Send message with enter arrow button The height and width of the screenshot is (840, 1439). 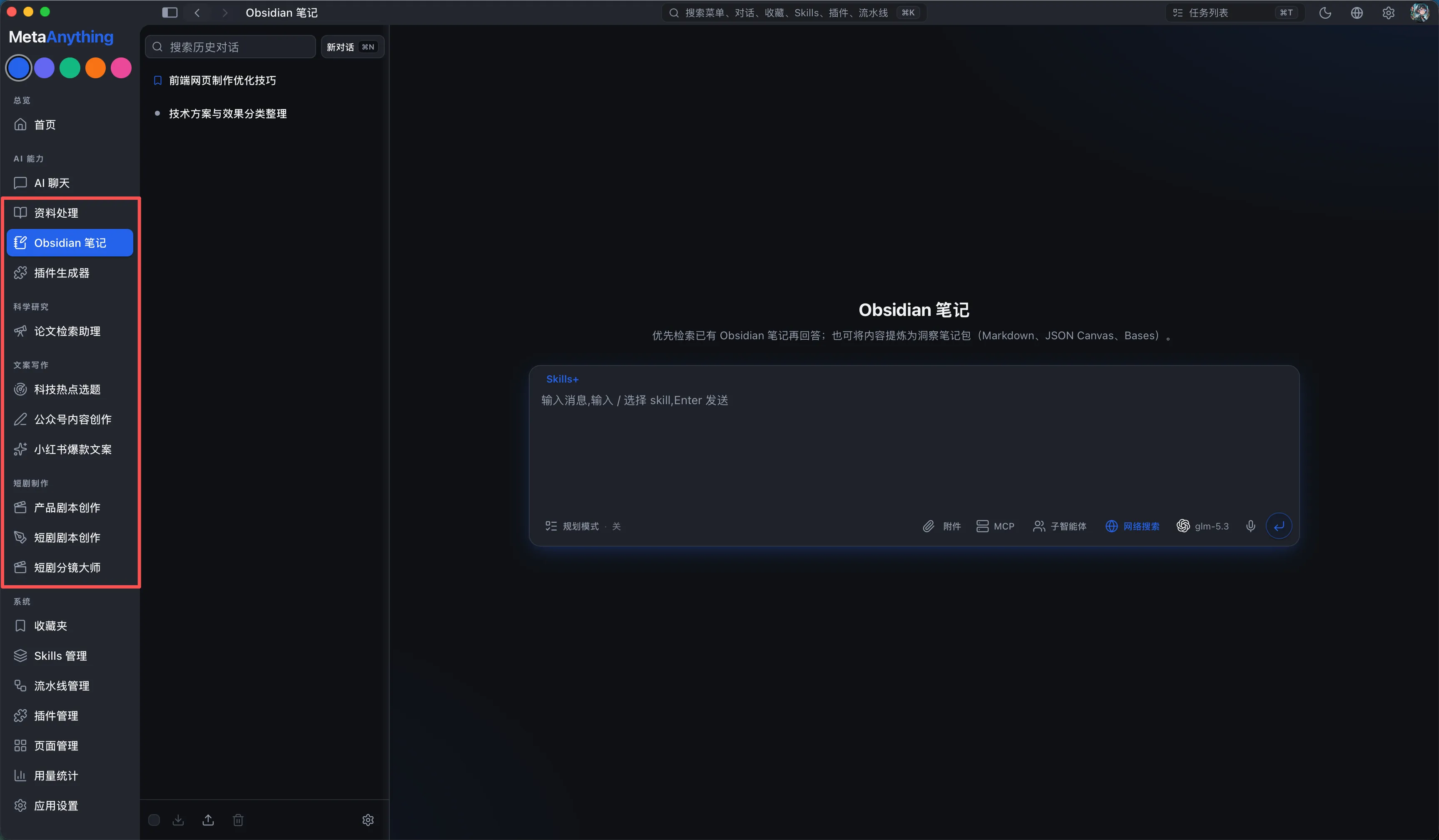(1279, 526)
